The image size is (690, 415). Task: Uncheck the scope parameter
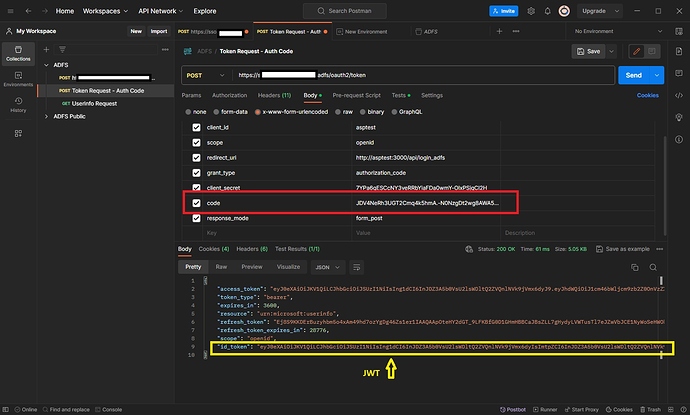[196, 143]
